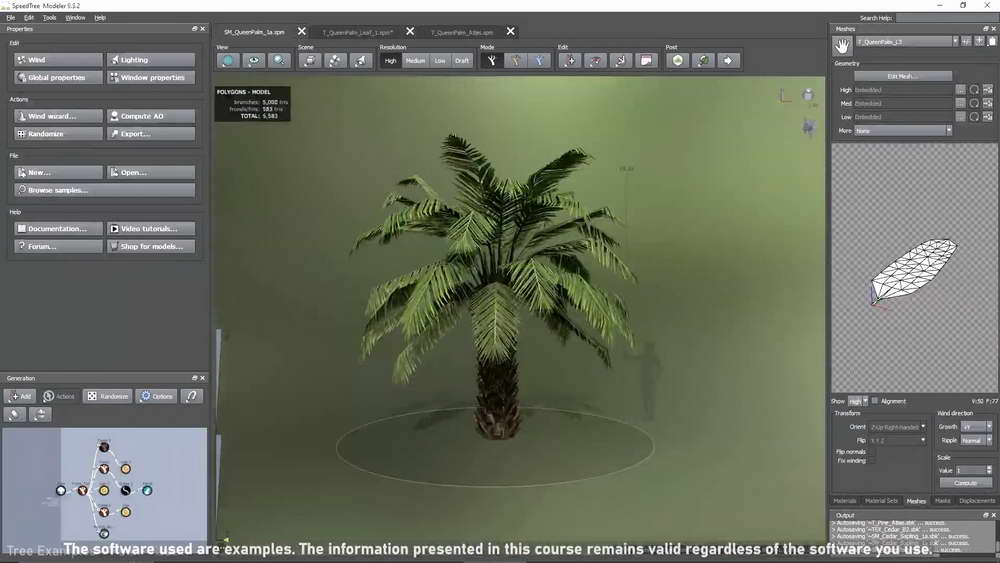Click the fourth Edit toolbar note icon
Viewport: 1000px width, 563px height.
click(646, 61)
